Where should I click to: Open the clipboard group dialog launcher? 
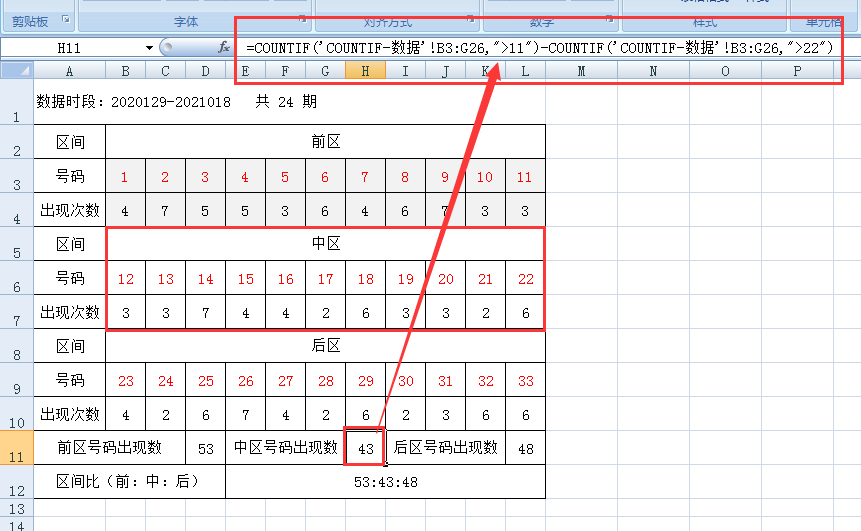(66, 20)
